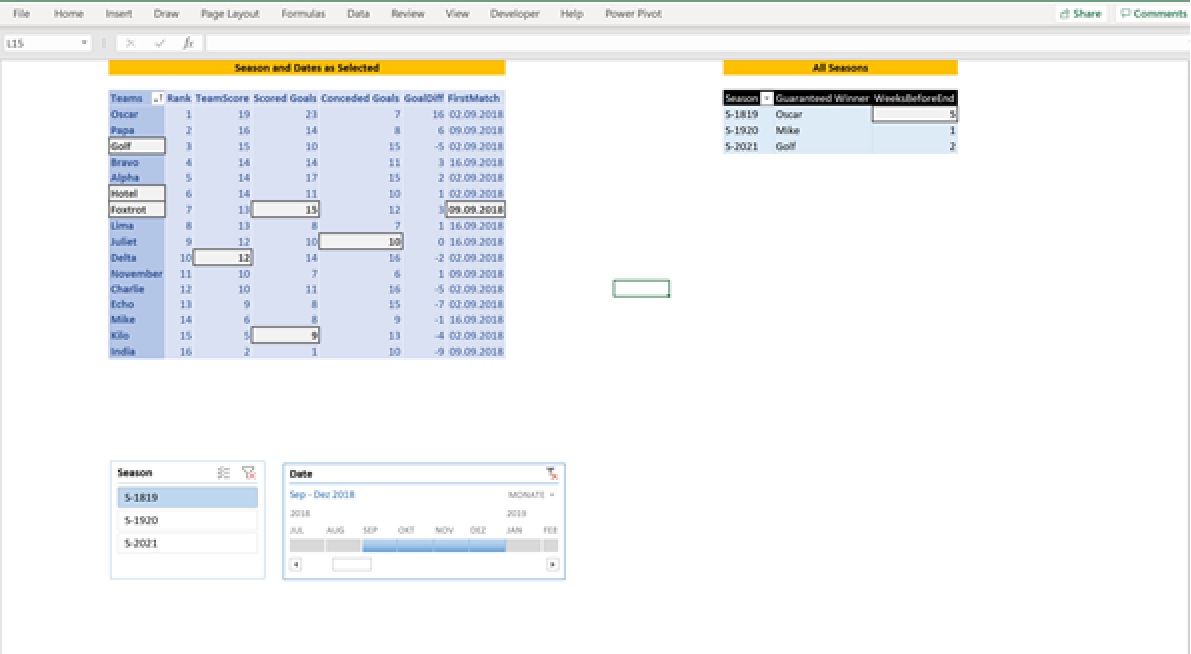Select S-1920 in the Season slicer
Screen dimensions: 1191x654
coord(188,520)
